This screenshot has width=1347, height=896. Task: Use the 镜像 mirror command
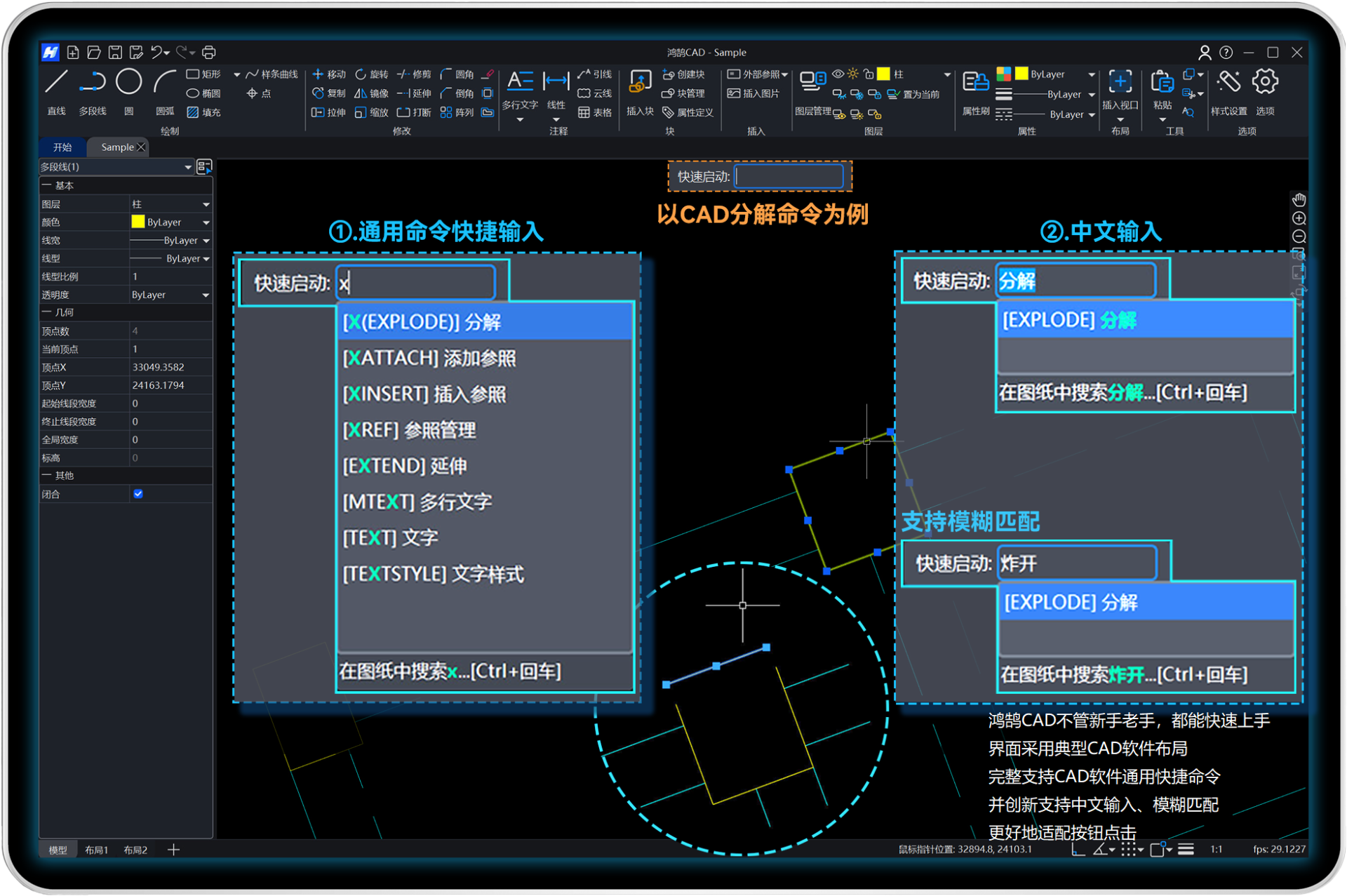click(371, 93)
